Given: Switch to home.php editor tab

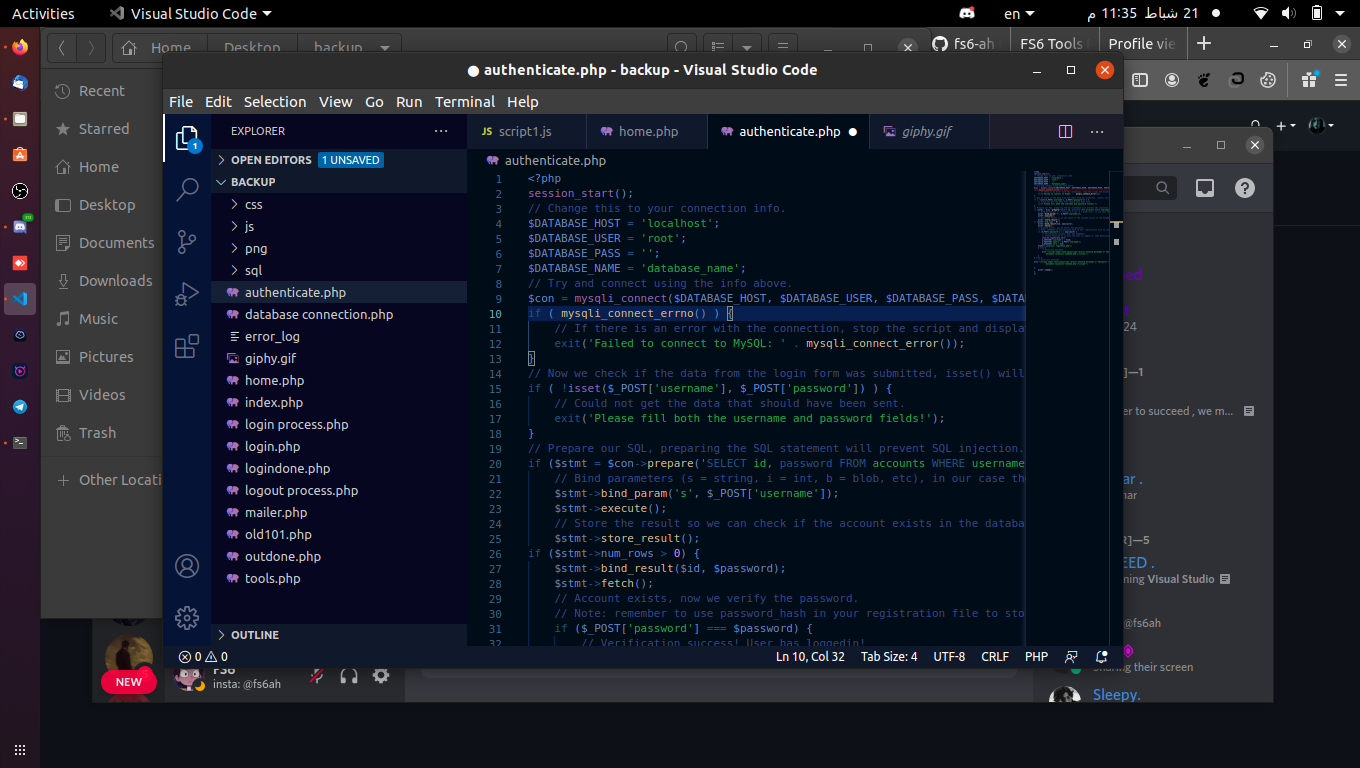Looking at the screenshot, I should pyautogui.click(x=646, y=132).
